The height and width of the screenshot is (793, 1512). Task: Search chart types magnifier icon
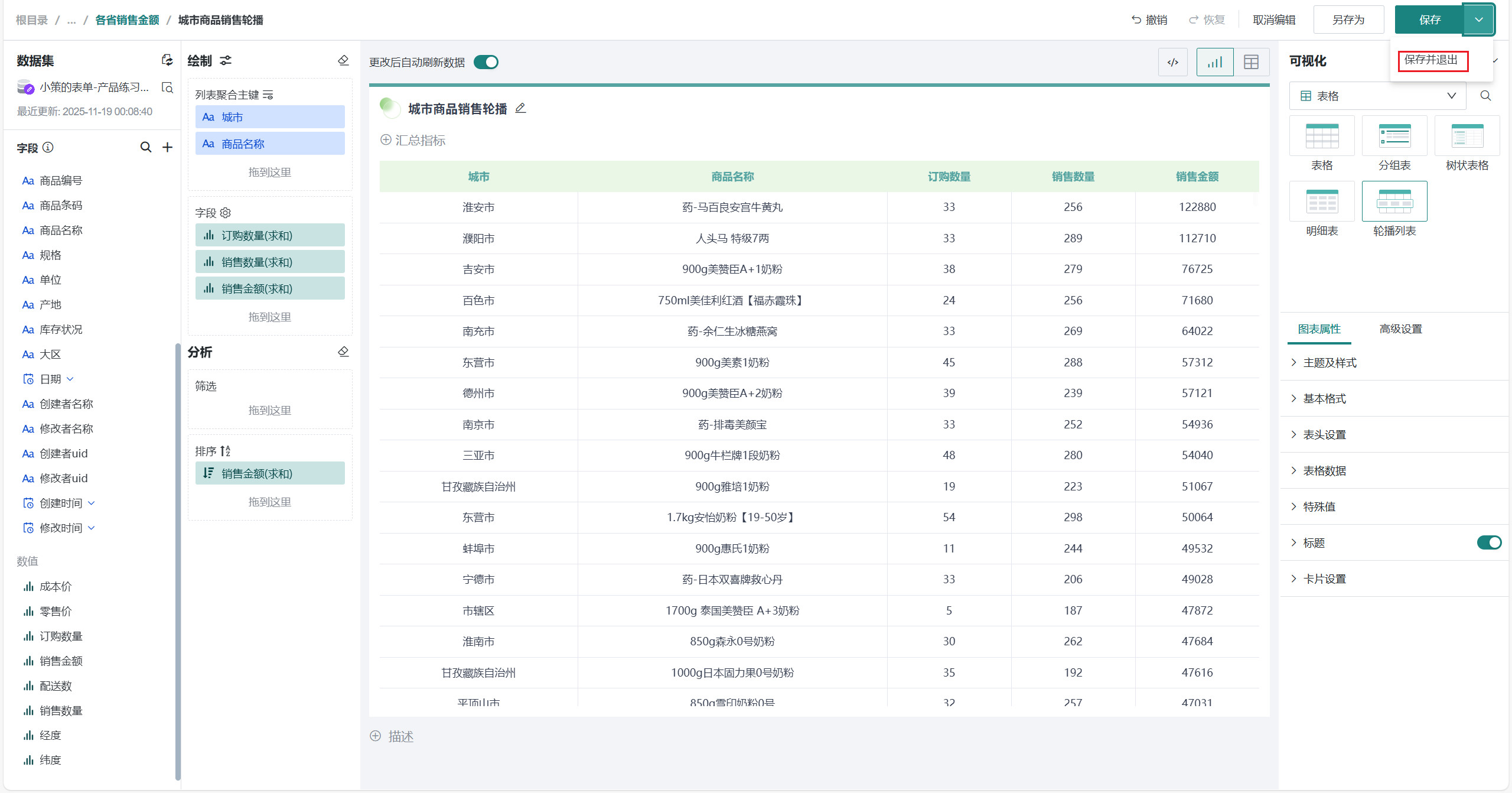click(1485, 96)
